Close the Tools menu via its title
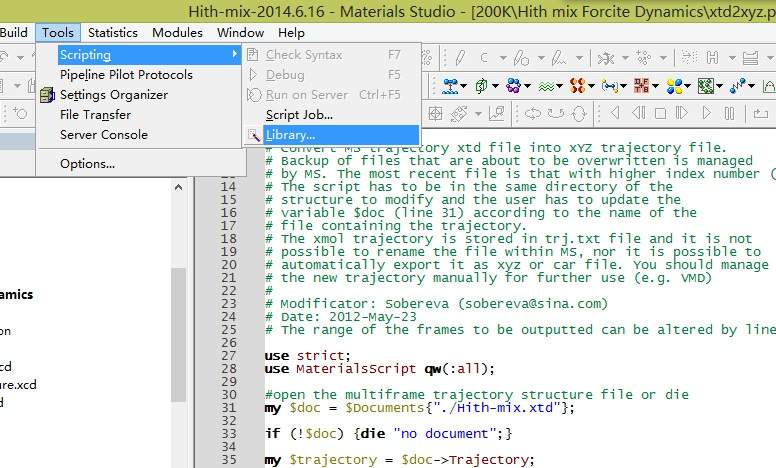776x468 pixels. coord(58,33)
